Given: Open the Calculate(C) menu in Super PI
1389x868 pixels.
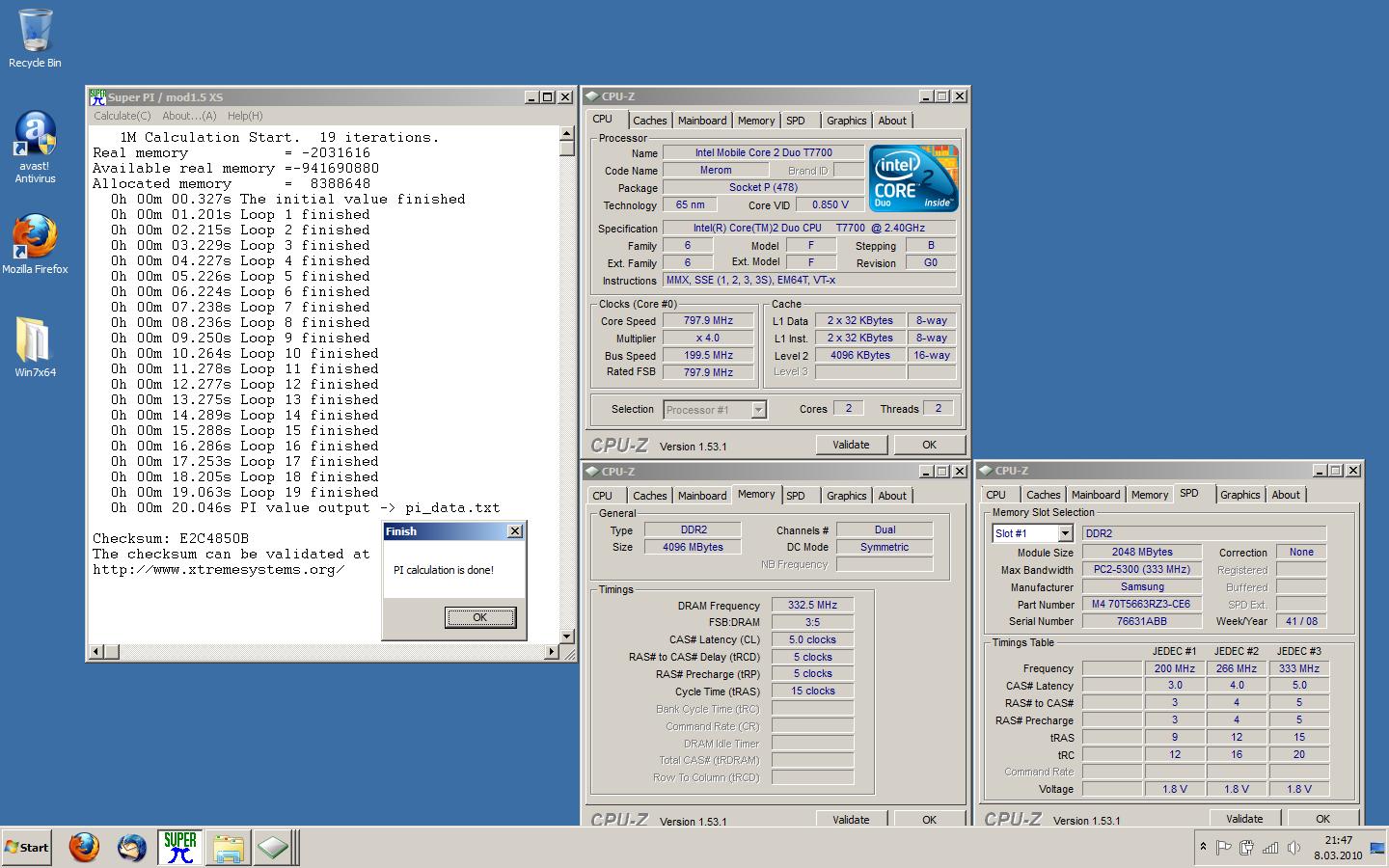Looking at the screenshot, I should (122, 116).
